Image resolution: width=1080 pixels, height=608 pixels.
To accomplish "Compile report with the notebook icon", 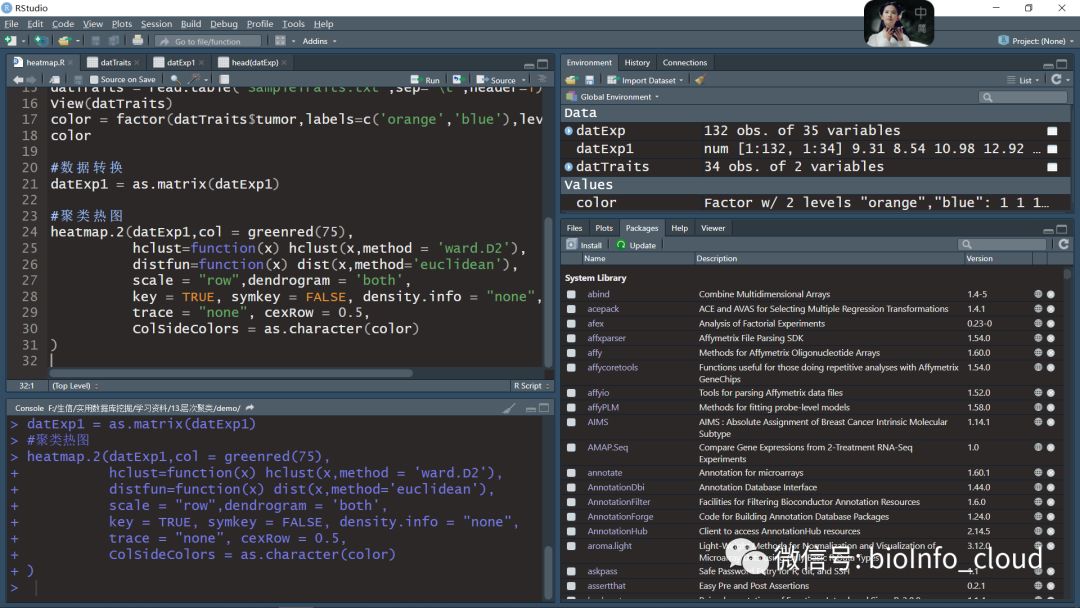I will click(x=224, y=80).
